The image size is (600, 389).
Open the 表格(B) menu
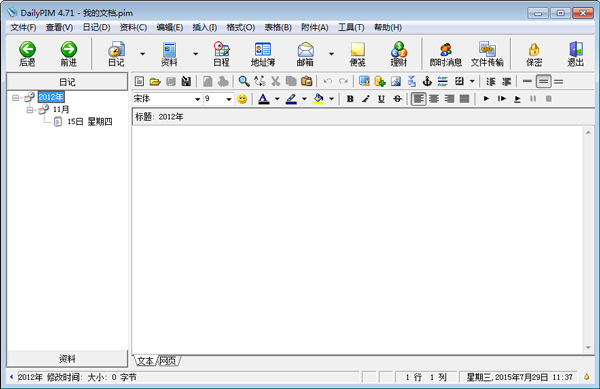[x=278, y=28]
